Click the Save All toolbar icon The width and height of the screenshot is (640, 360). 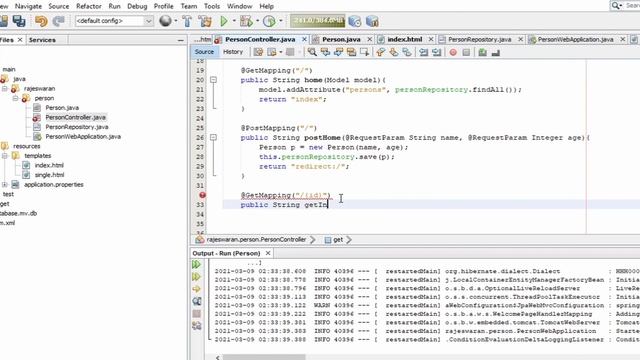coord(19,21)
